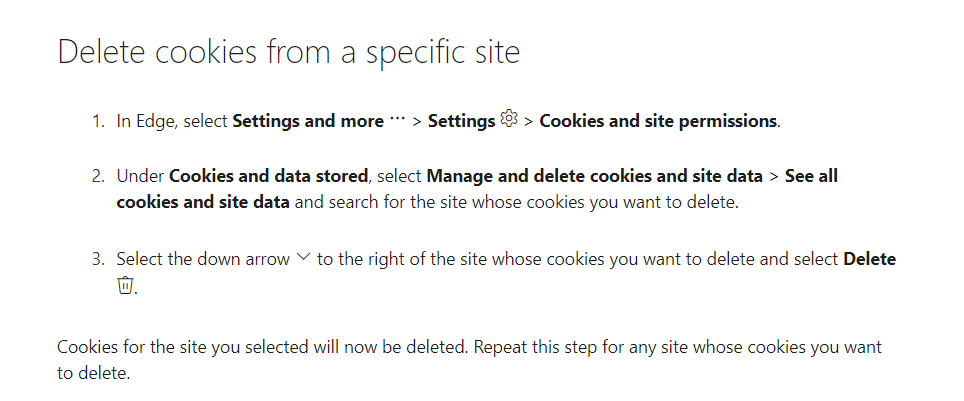Click the Settings gear icon in step 1

coord(508,120)
